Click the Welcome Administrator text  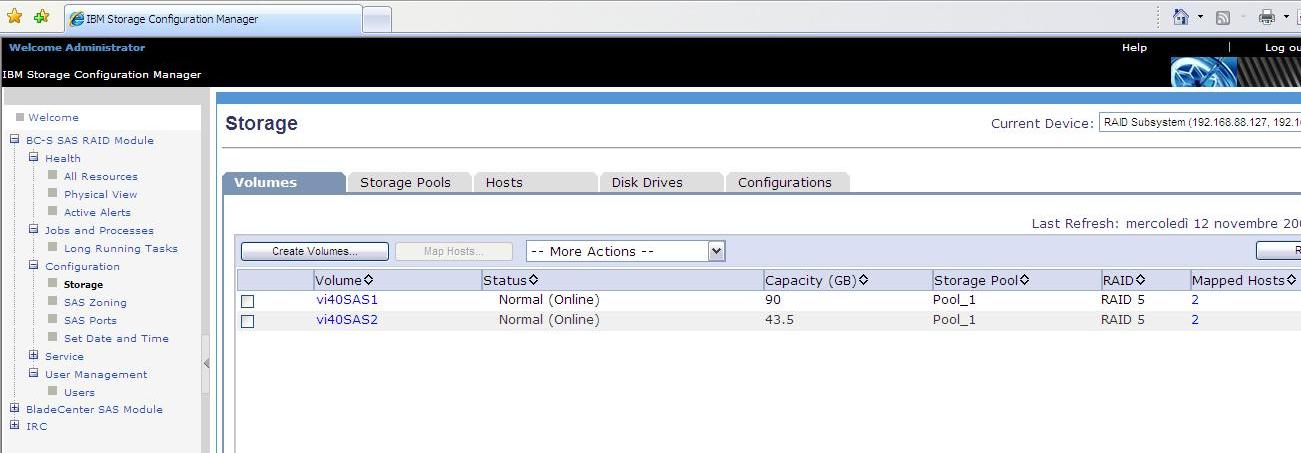tap(77, 47)
